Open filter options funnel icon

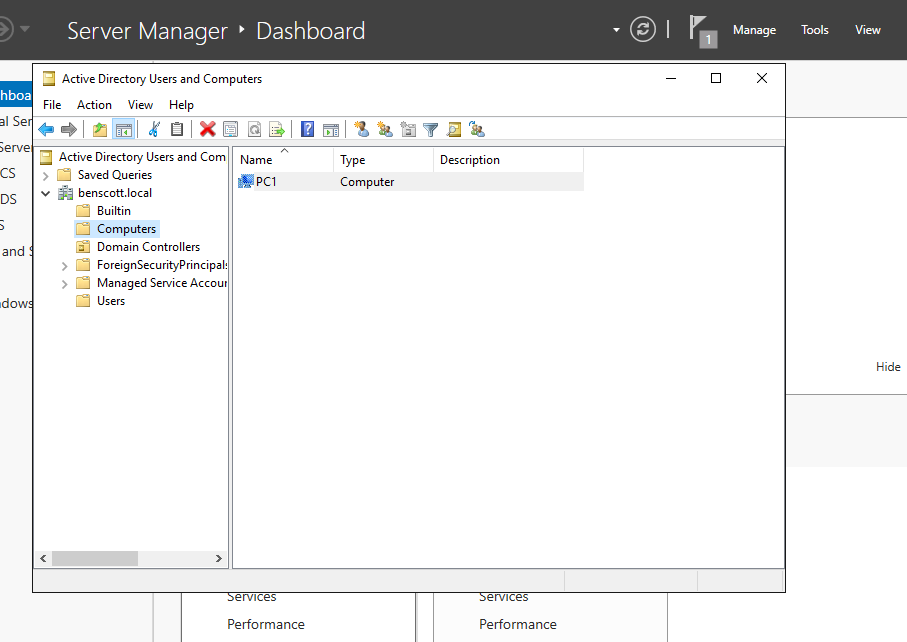(x=431, y=130)
